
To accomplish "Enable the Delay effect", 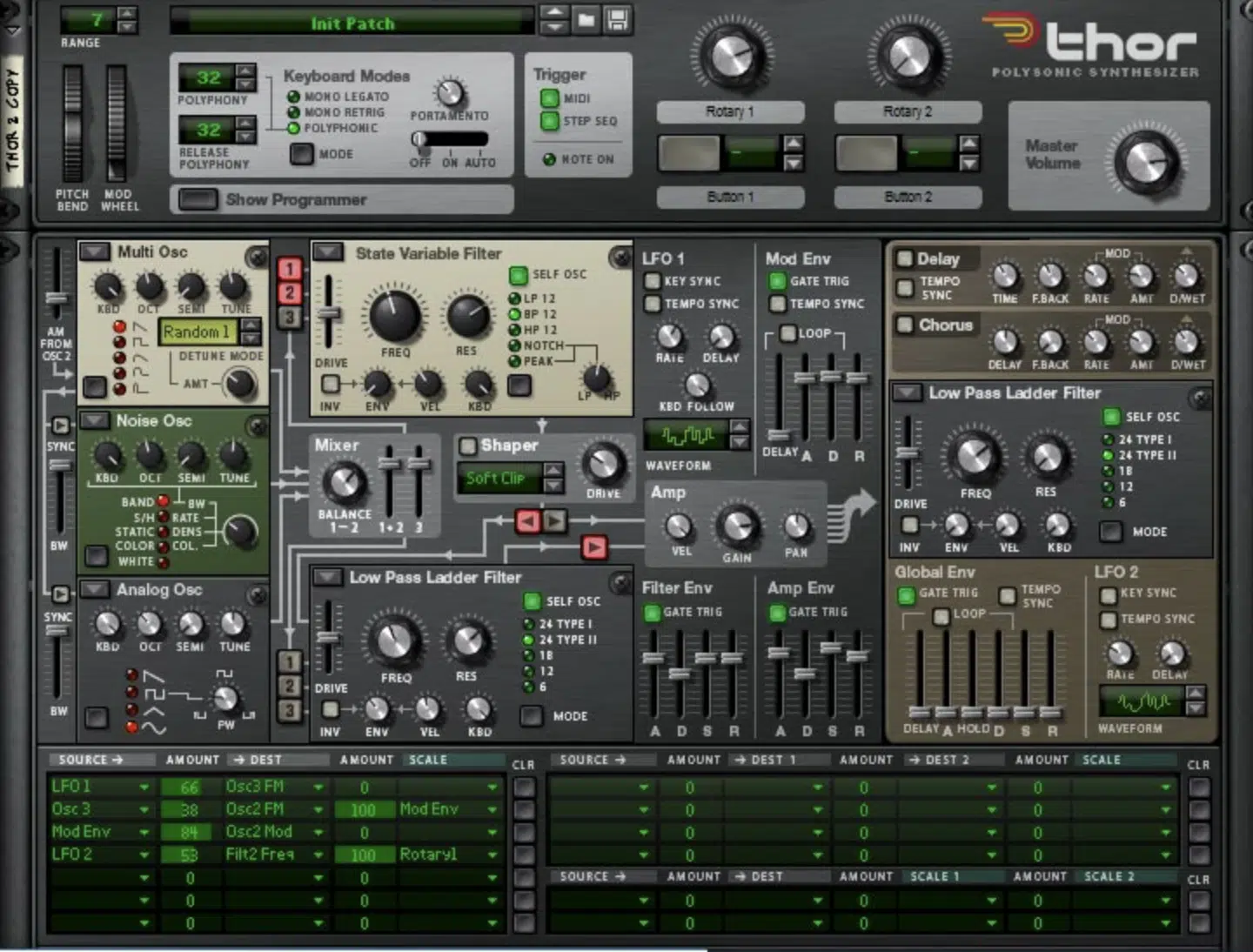I will tap(905, 258).
